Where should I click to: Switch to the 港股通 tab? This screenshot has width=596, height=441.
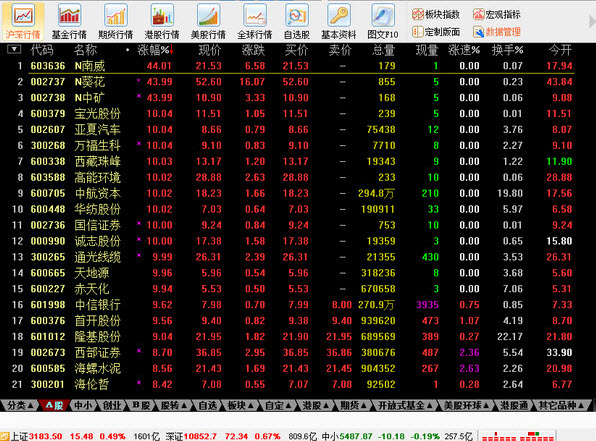(514, 406)
